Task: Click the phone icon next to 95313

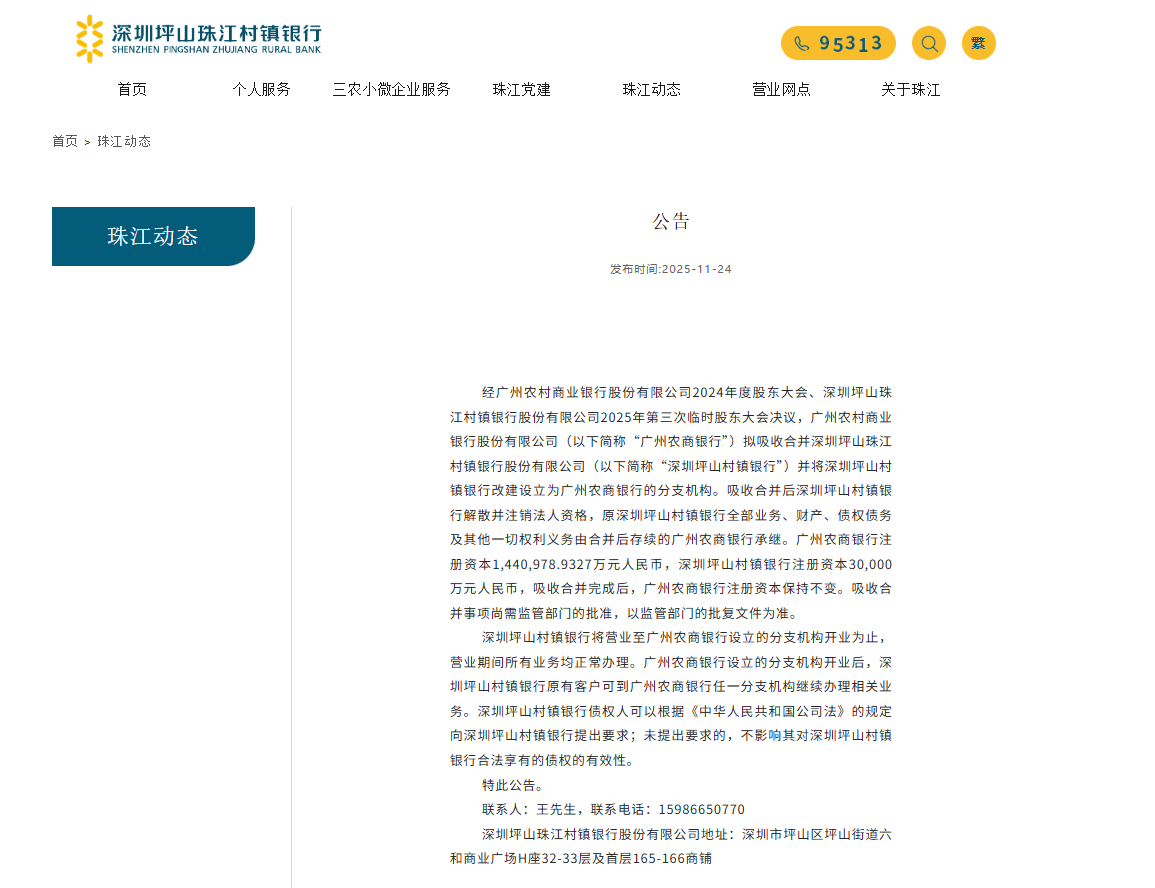Action: (x=801, y=43)
